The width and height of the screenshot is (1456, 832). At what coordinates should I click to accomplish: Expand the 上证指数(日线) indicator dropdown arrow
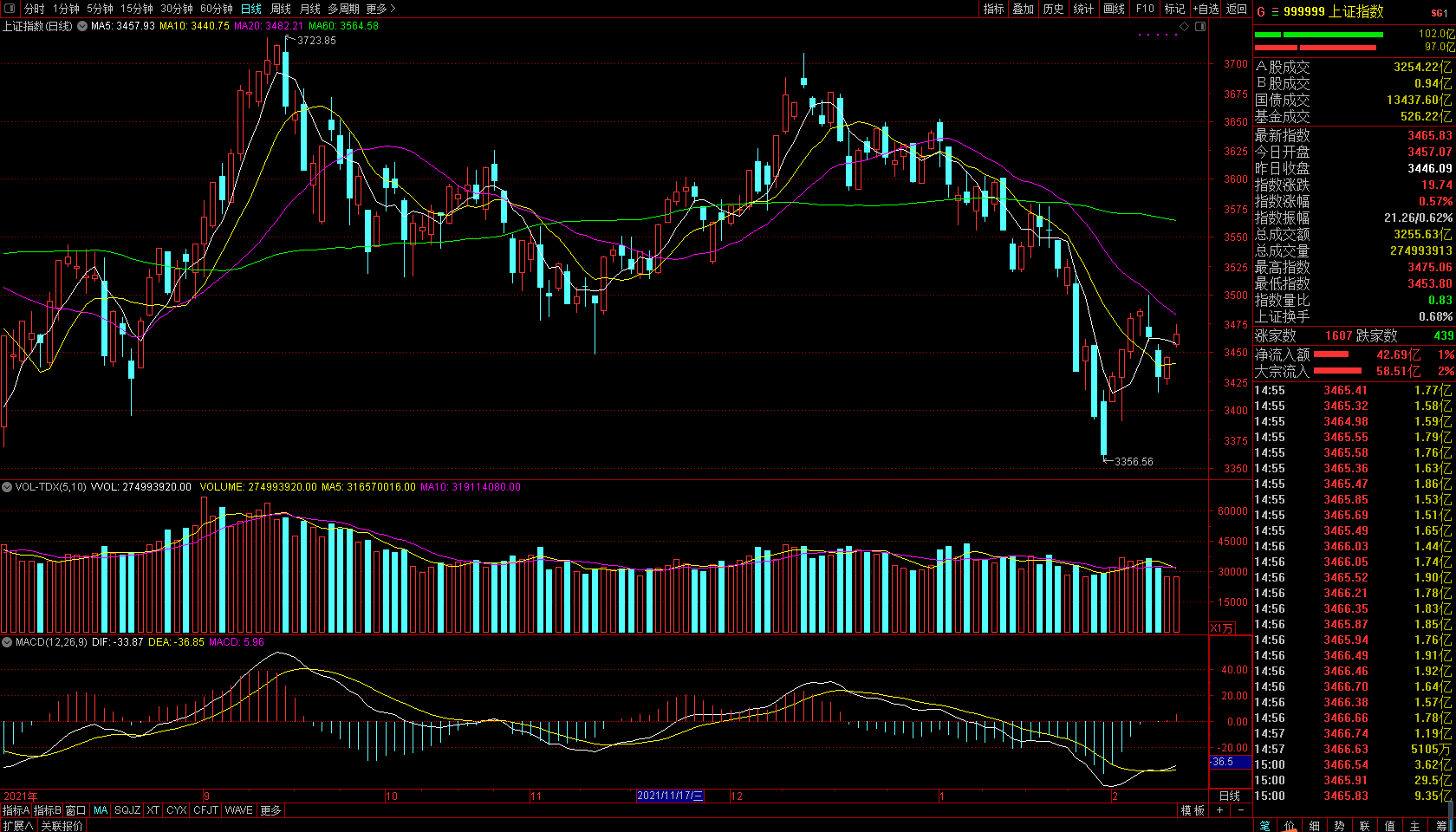(82, 26)
